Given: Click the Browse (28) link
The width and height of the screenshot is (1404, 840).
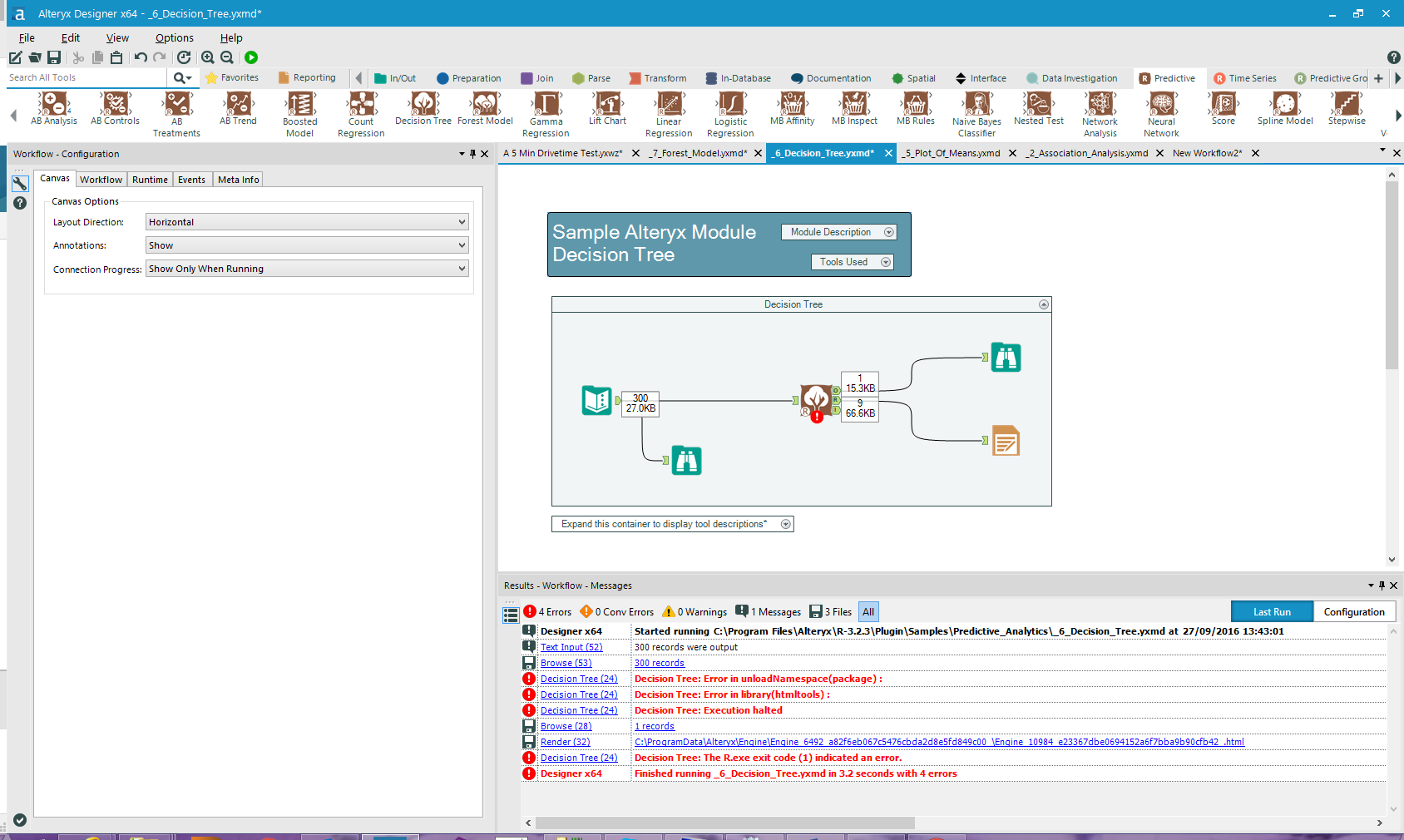Looking at the screenshot, I should pos(566,726).
